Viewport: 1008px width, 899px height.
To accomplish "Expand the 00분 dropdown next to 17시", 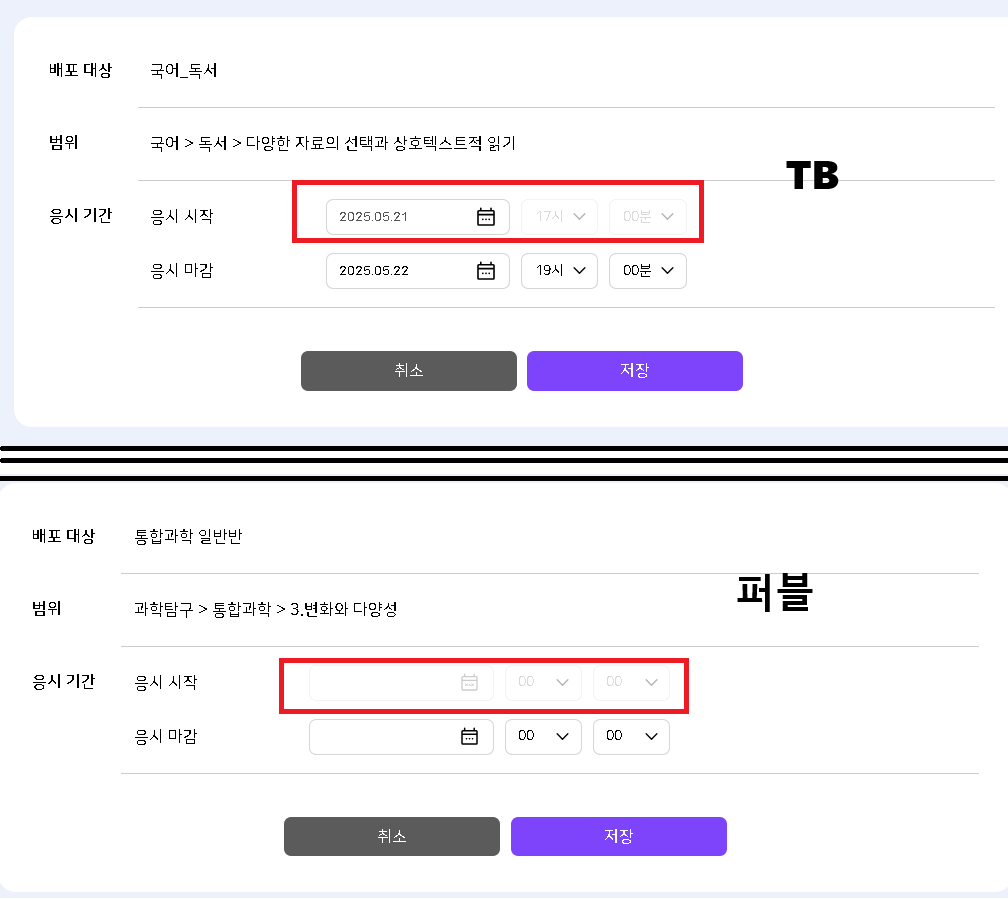I will 647,217.
